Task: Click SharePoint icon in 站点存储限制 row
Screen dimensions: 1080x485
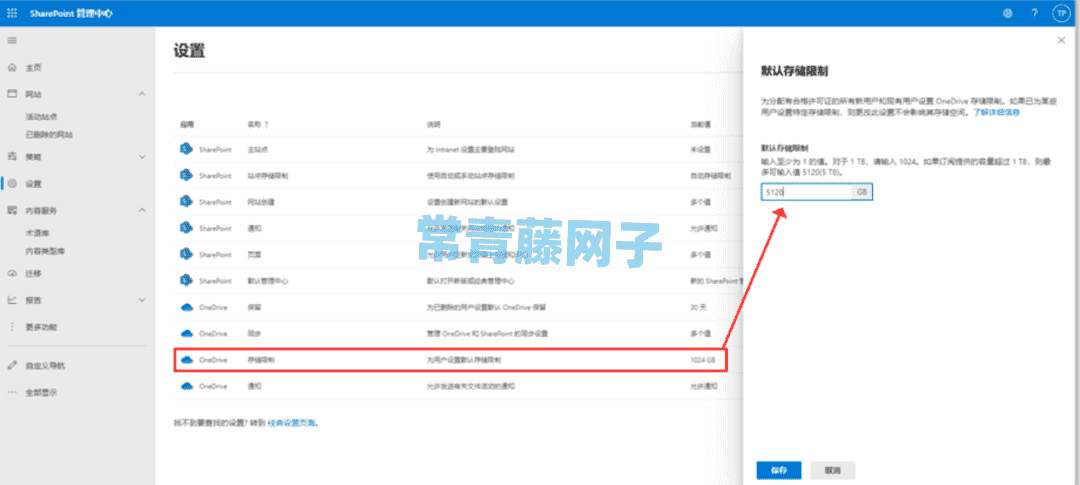Action: [185, 176]
